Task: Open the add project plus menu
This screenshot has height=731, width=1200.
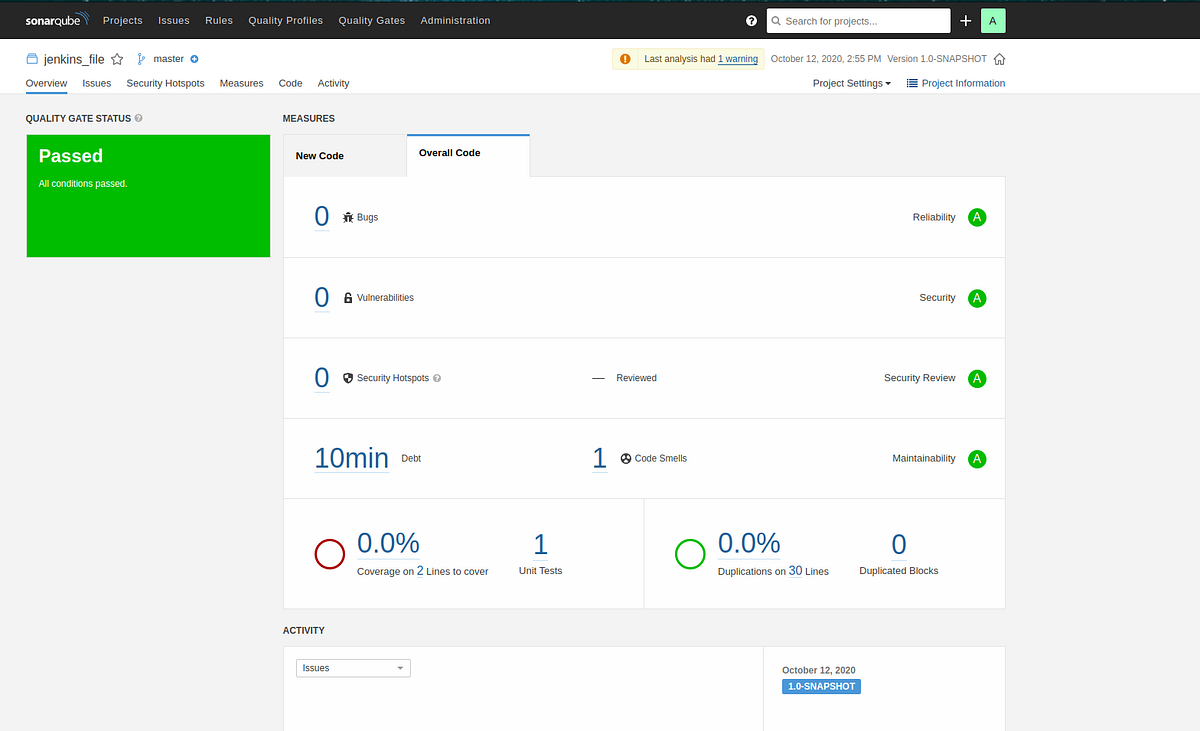Action: [966, 20]
